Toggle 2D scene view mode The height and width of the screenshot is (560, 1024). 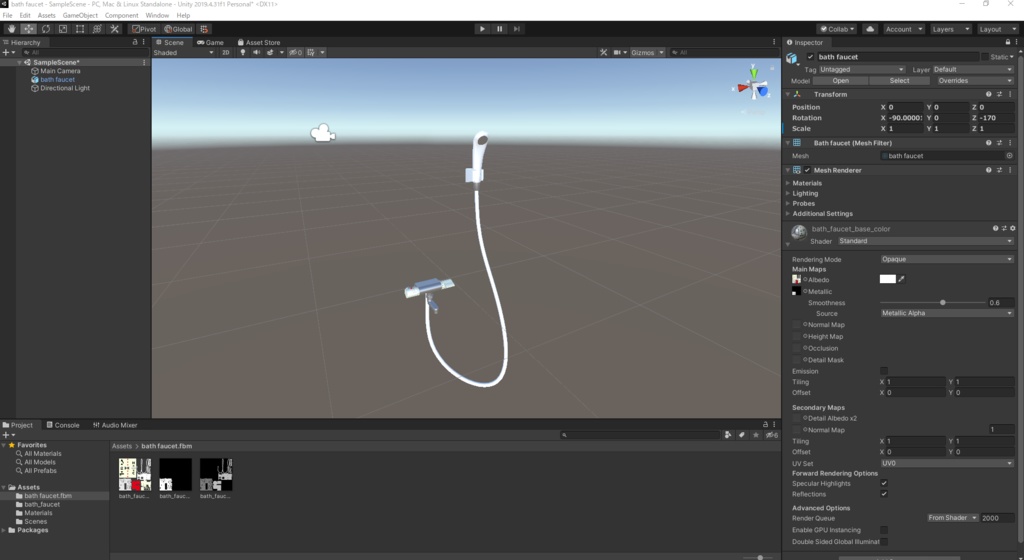(225, 52)
